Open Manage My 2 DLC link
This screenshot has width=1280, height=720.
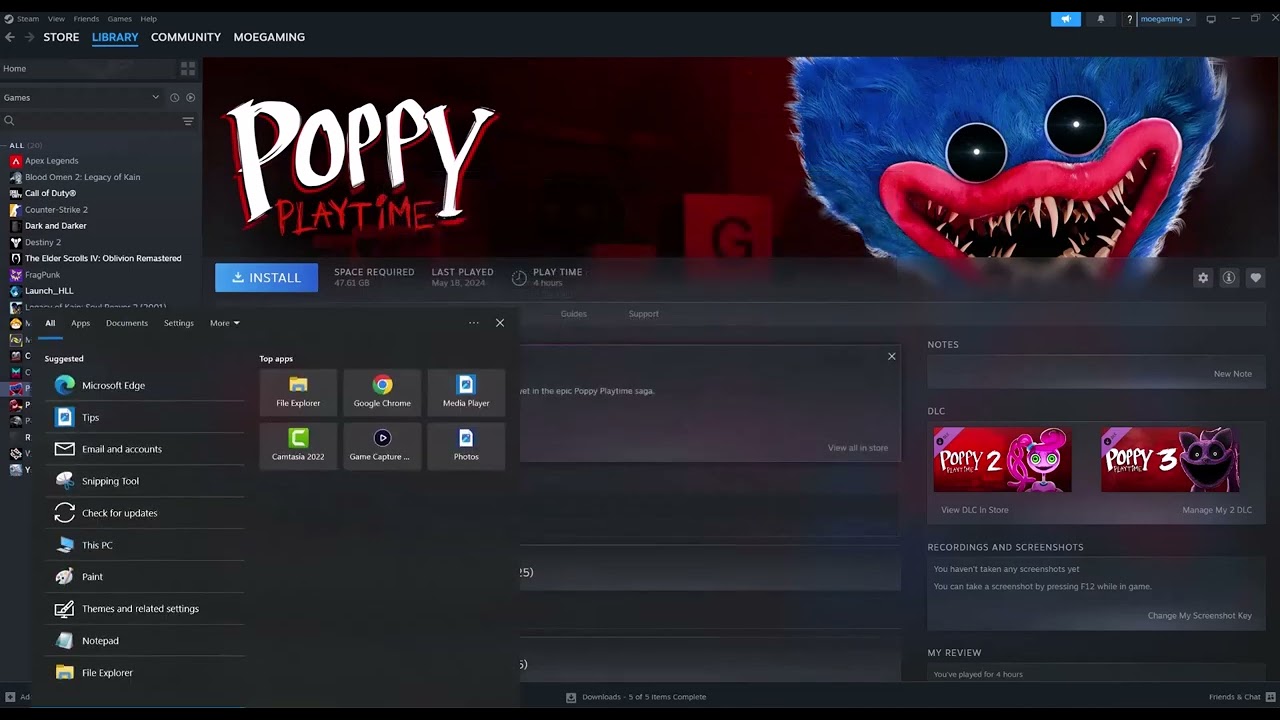[1217, 510]
